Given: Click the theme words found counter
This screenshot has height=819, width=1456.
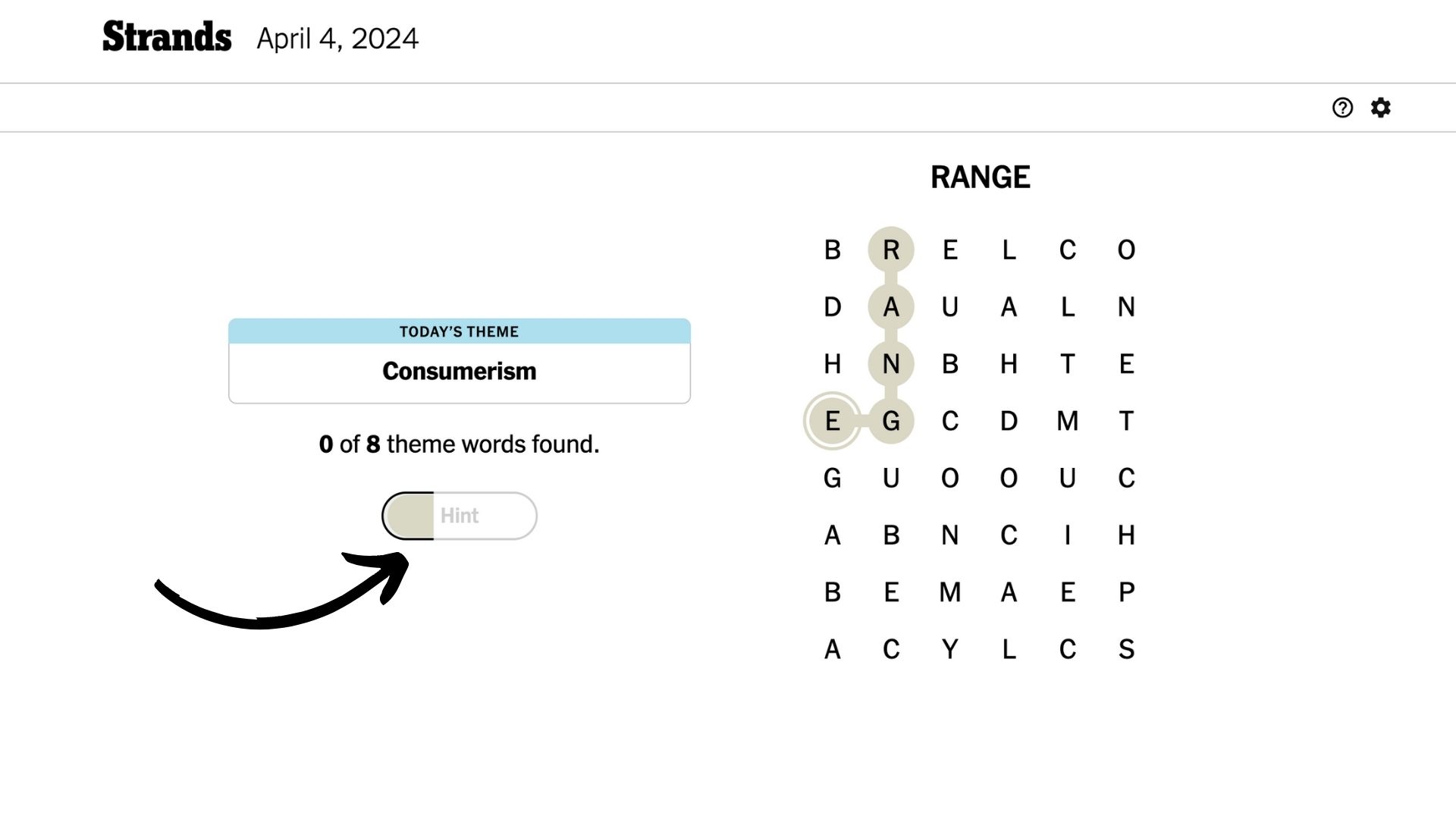Looking at the screenshot, I should click(x=459, y=444).
